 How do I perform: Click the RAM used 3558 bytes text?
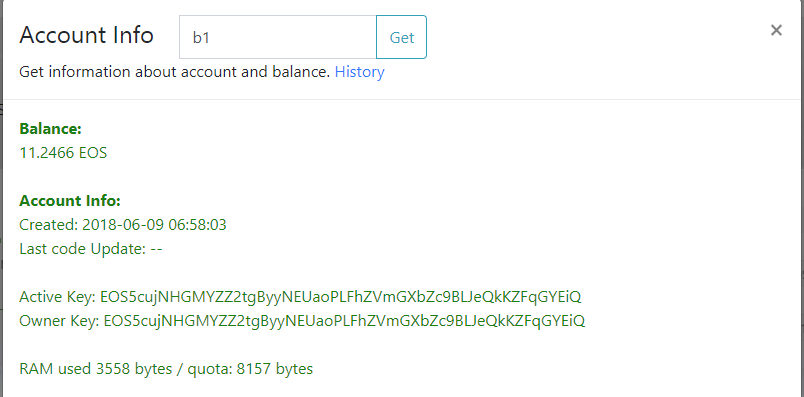(x=96, y=369)
